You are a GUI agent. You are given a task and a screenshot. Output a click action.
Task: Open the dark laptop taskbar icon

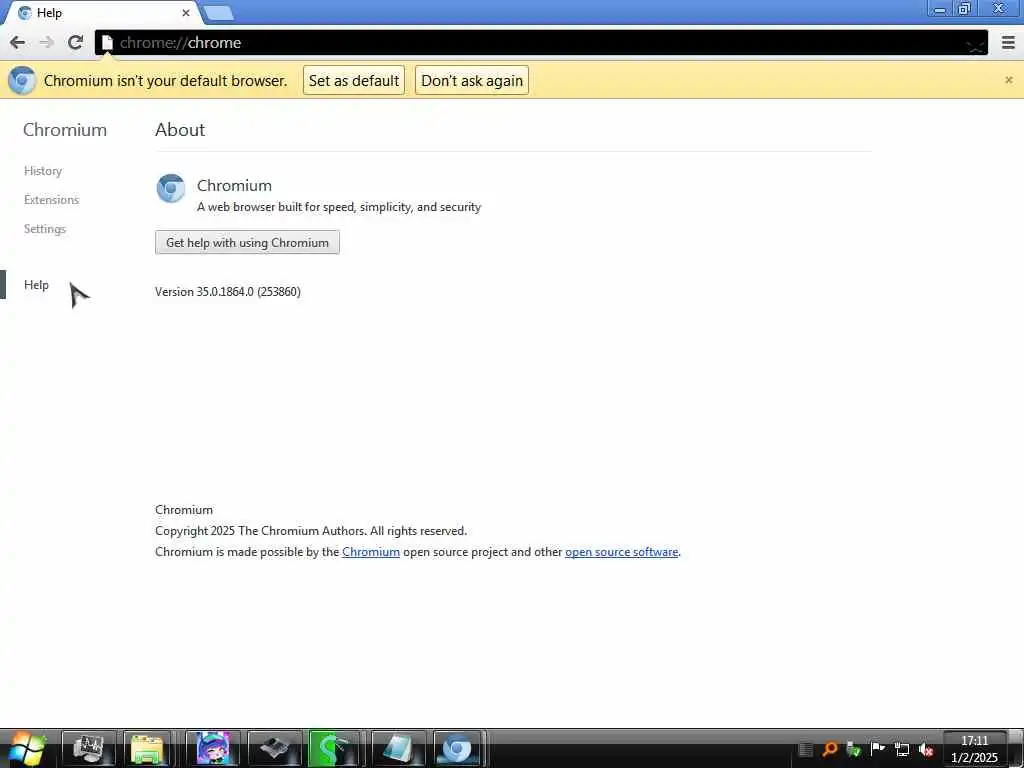(275, 749)
